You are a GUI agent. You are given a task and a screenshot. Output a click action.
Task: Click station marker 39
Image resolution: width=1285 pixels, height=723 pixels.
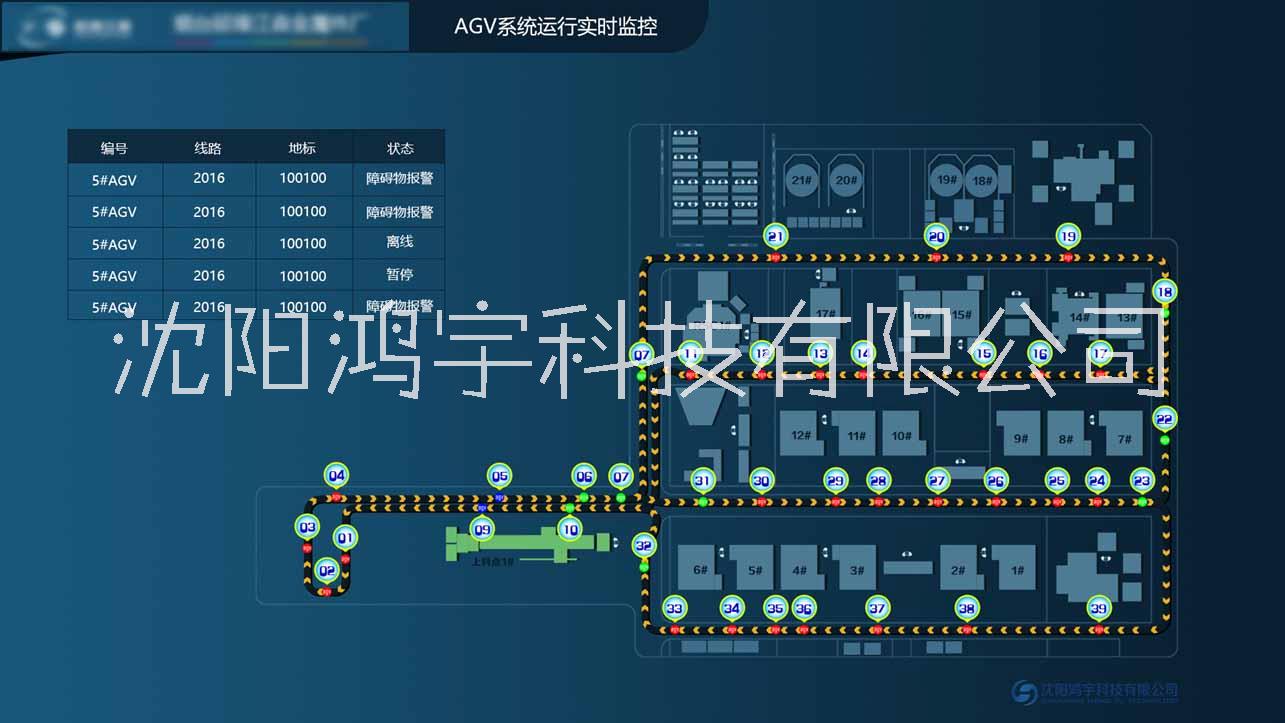1099,607
